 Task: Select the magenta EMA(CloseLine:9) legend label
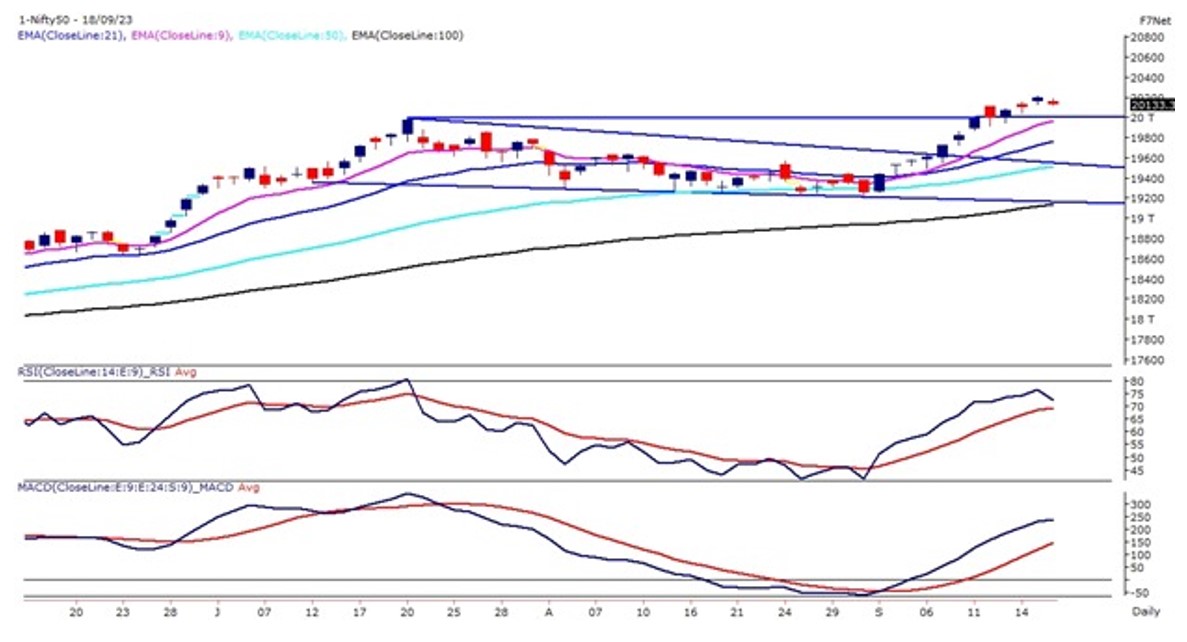pyautogui.click(x=181, y=35)
